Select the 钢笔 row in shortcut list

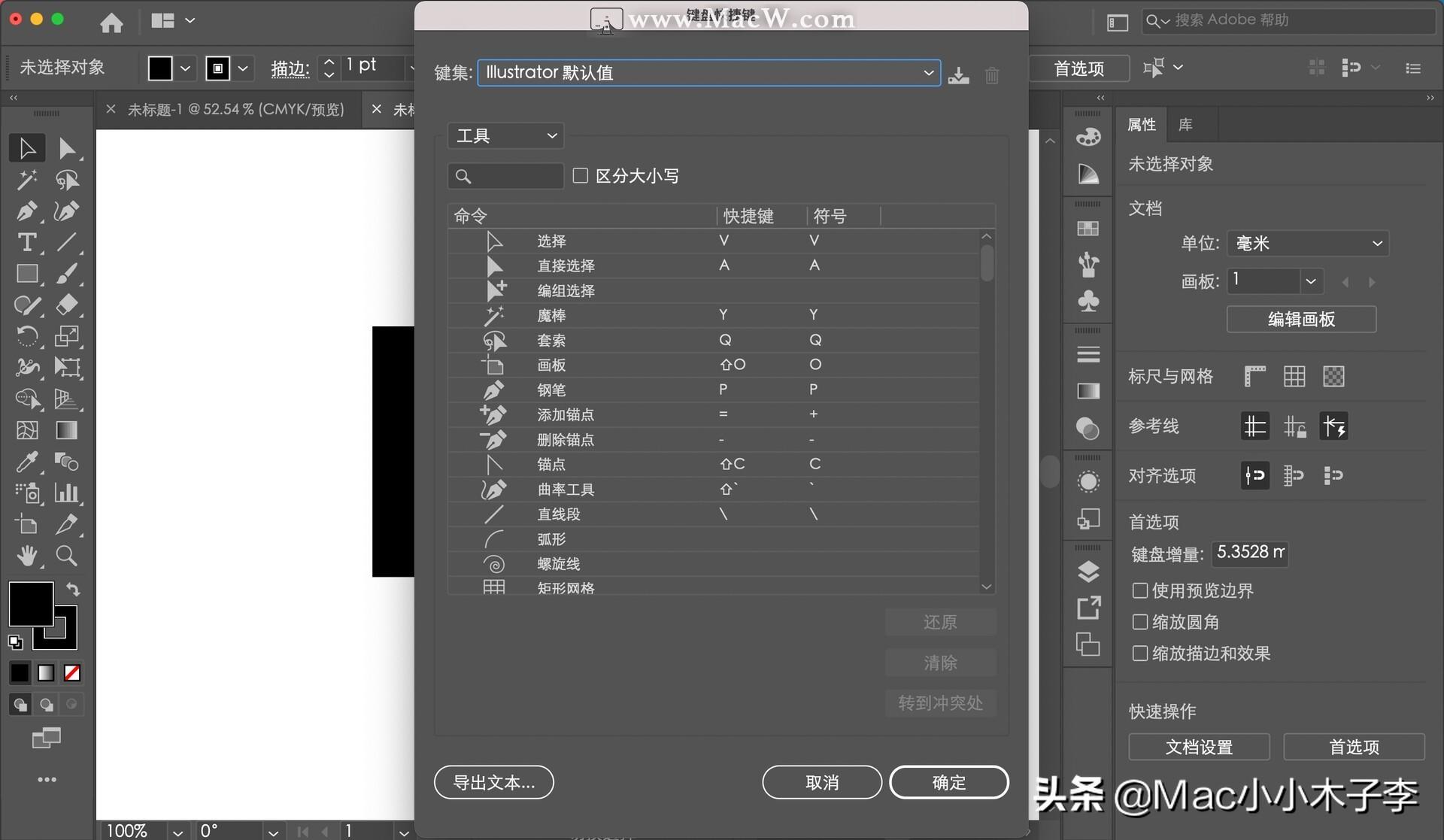click(714, 390)
